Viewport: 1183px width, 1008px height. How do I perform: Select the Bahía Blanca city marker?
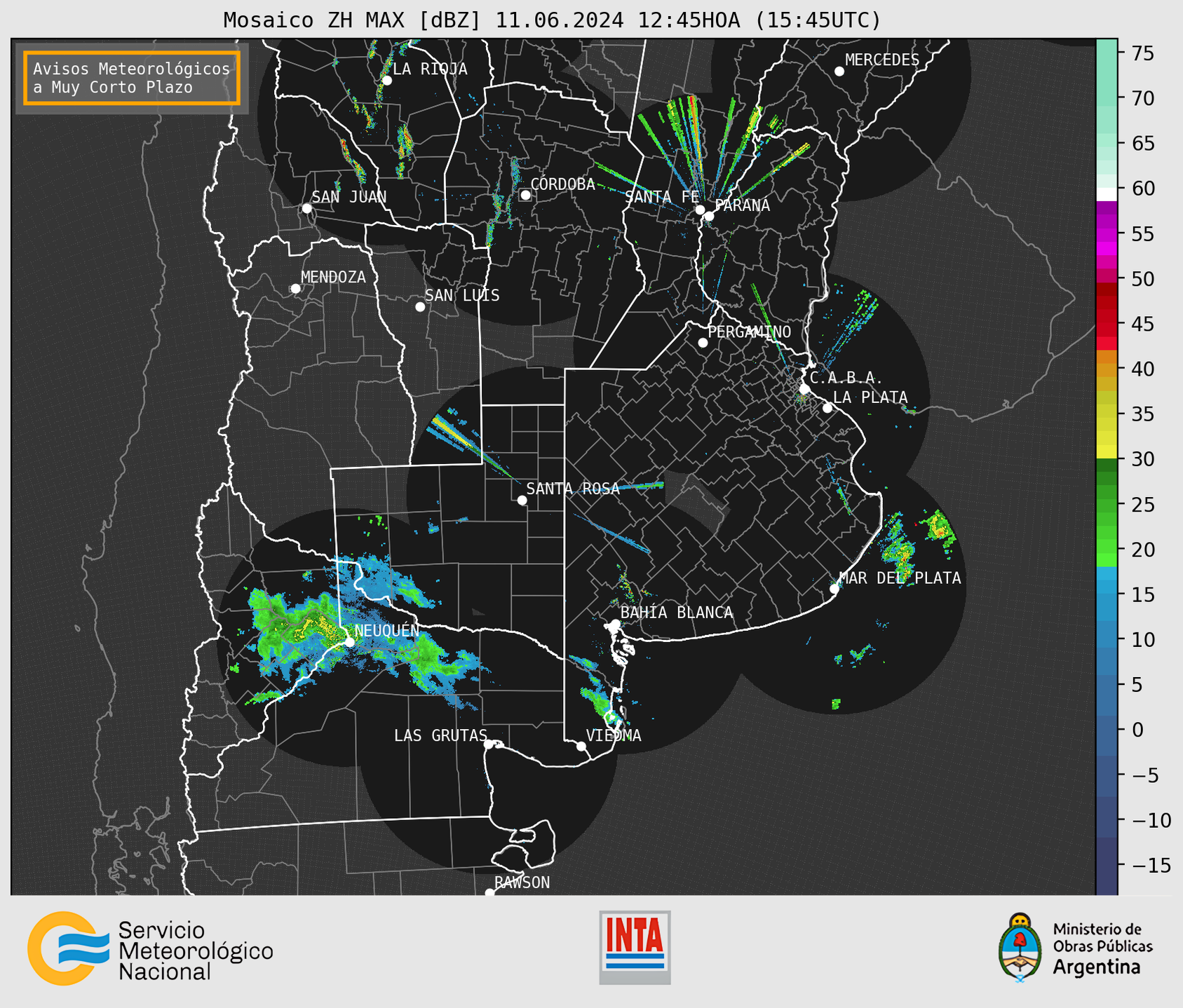click(x=615, y=624)
